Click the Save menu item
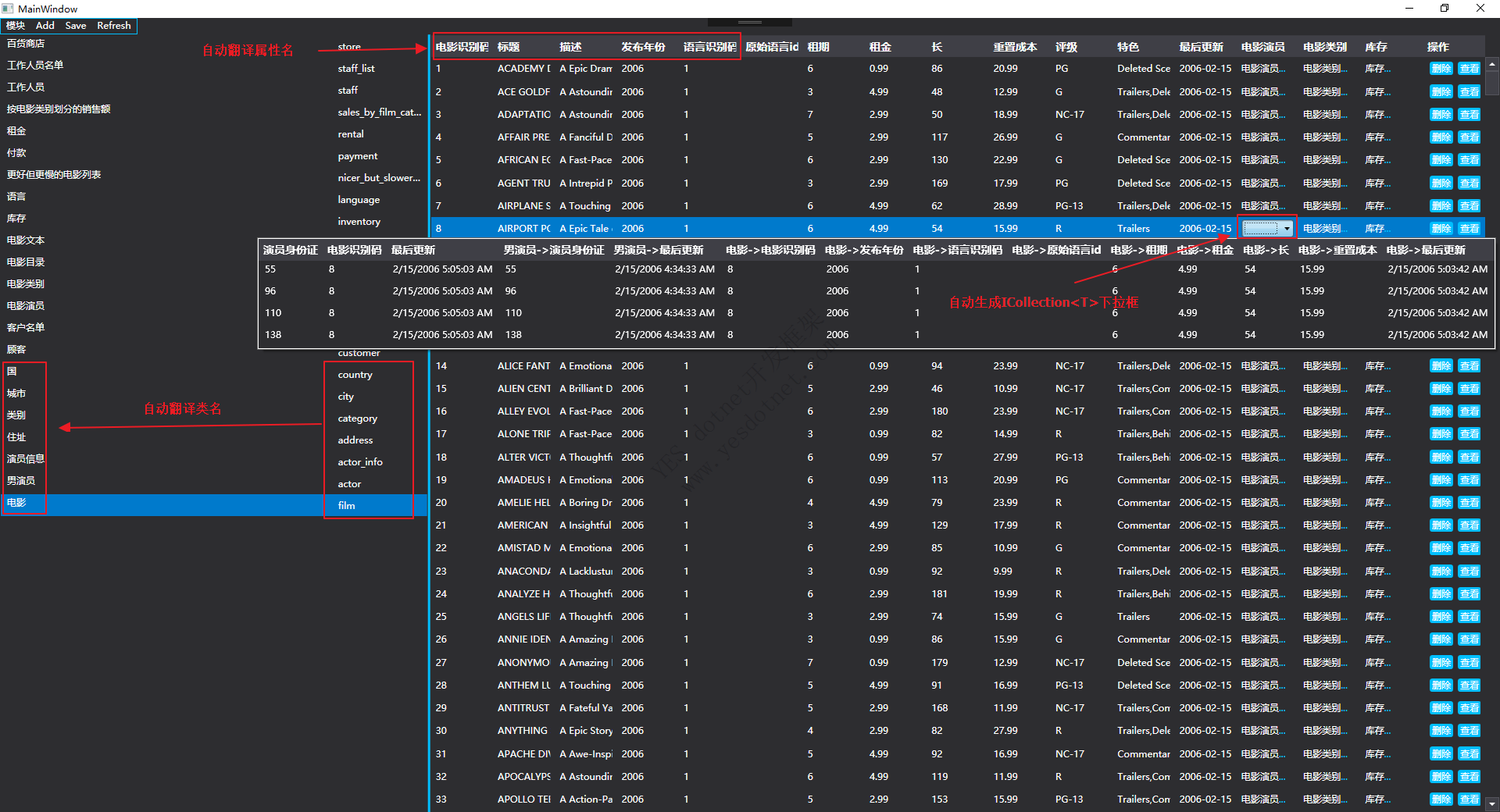1500x812 pixels. 76,26
